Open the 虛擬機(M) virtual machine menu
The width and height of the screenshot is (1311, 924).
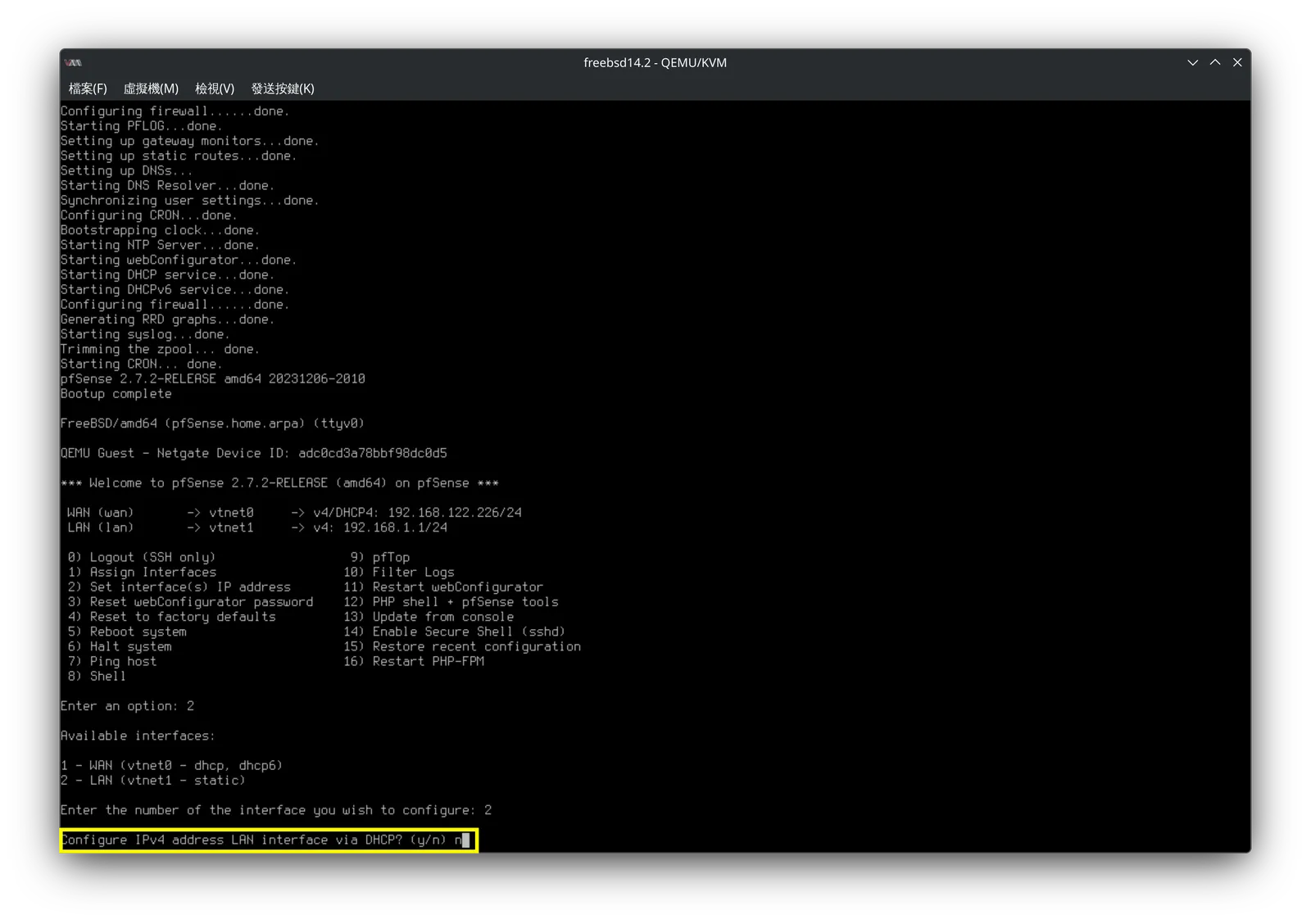coord(151,88)
